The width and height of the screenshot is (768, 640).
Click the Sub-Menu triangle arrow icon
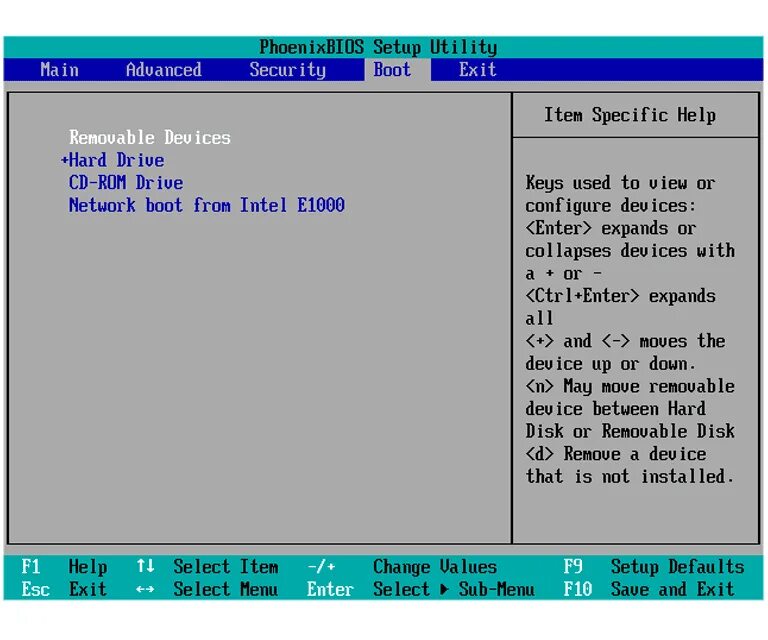click(444, 589)
